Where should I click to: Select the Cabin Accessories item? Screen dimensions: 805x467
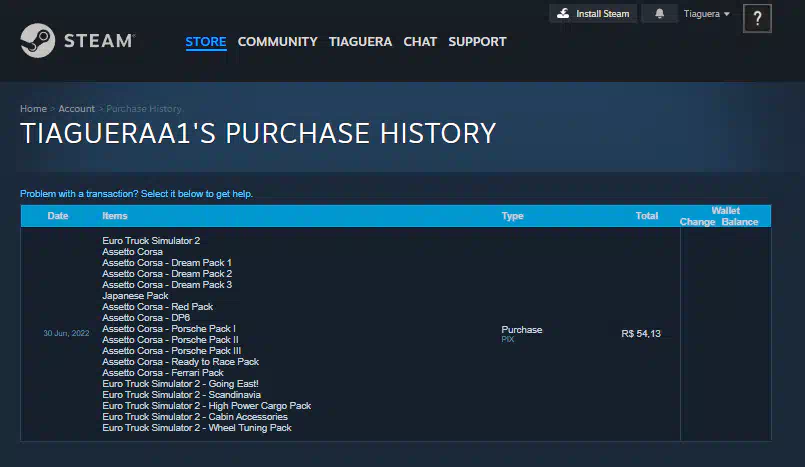point(195,417)
